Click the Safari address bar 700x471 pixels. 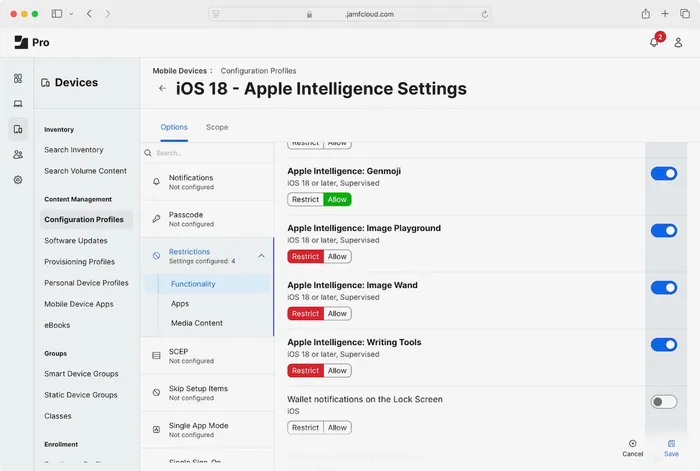[x=350, y=14]
